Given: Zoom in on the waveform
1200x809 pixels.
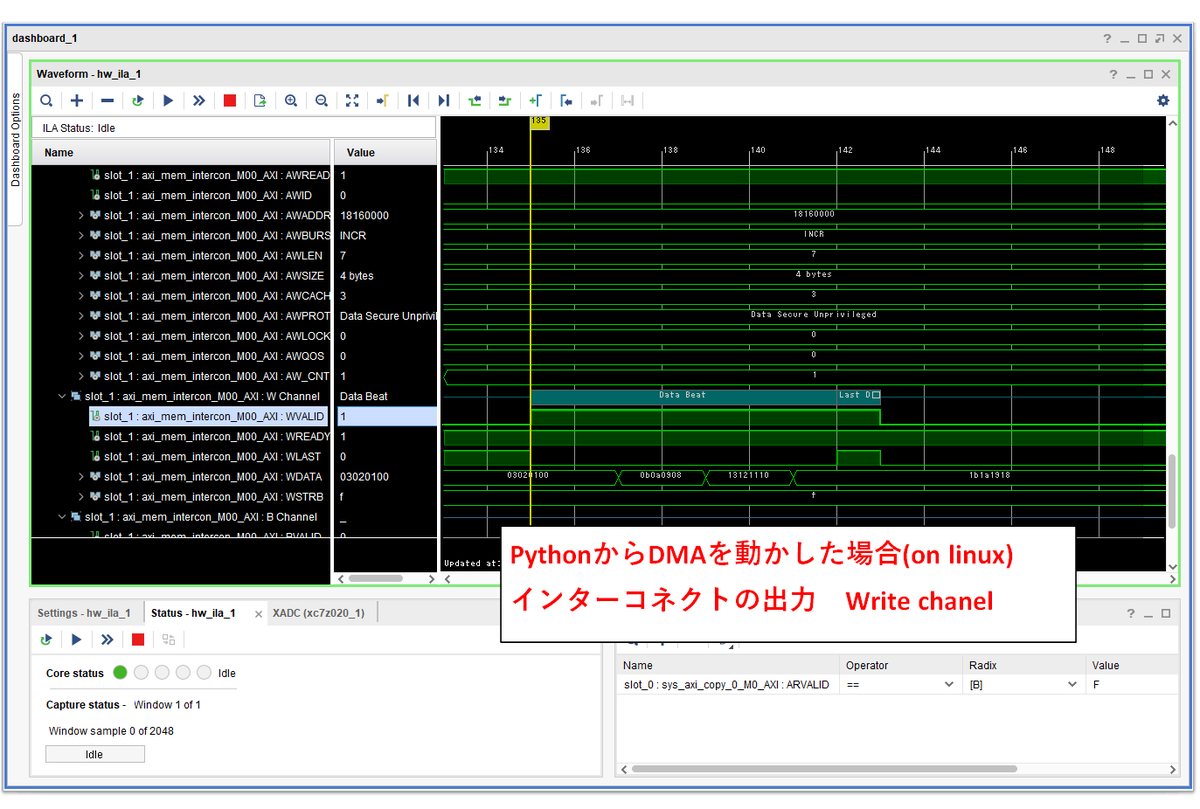Looking at the screenshot, I should click(x=291, y=101).
